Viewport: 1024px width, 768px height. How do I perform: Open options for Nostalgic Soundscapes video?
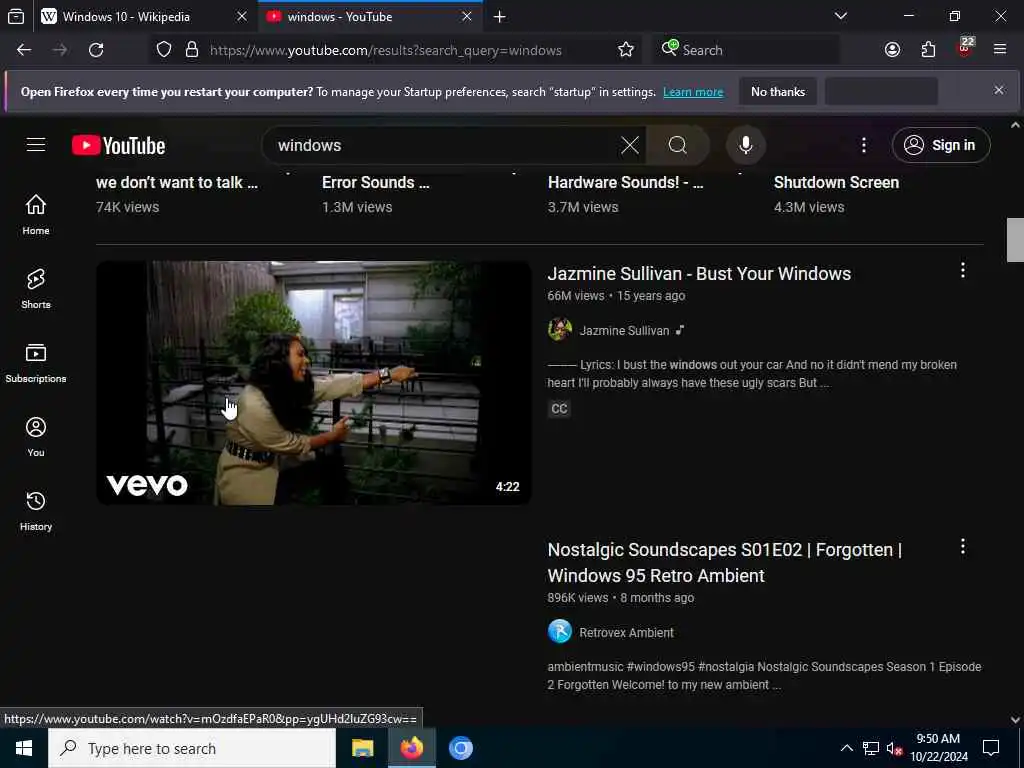[x=963, y=547]
